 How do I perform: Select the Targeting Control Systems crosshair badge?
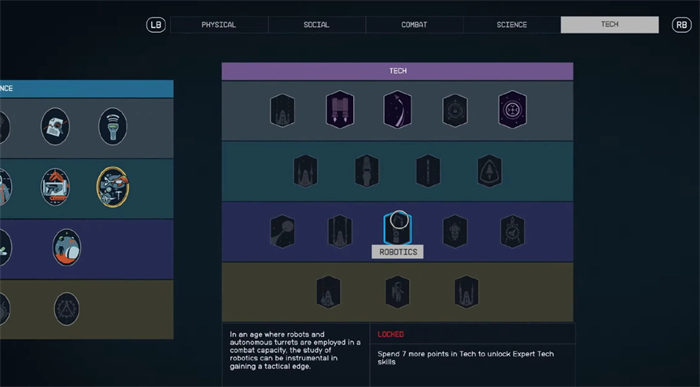click(x=512, y=109)
